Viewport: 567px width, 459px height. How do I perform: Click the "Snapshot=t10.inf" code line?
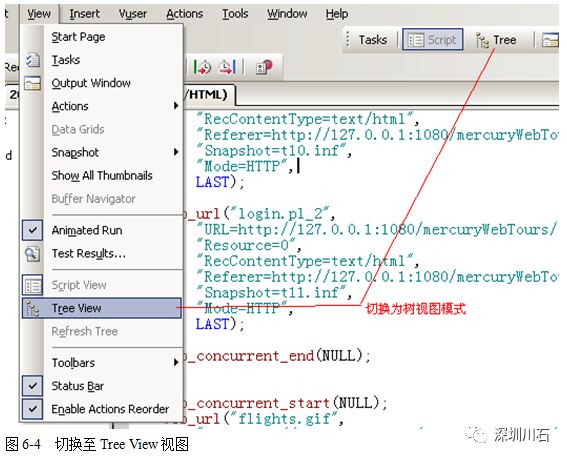coord(274,150)
